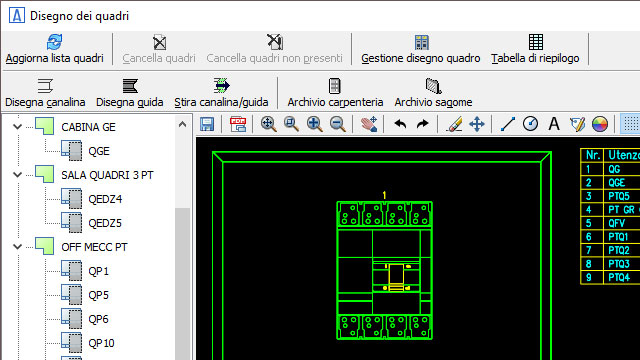640x360 pixels.
Task: Open the Tabella di riepilogo
Action: click(x=535, y=49)
